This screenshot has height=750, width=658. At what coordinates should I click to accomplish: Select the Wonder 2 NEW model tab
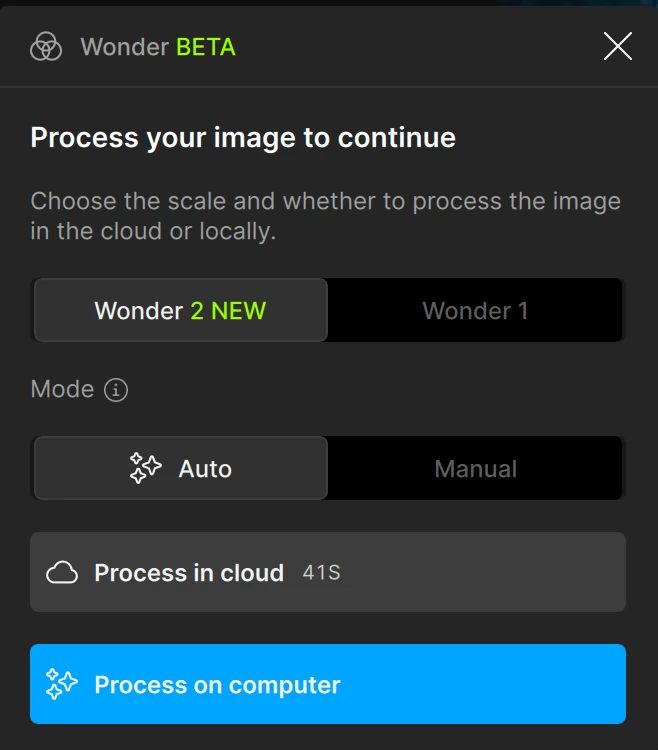coord(180,311)
